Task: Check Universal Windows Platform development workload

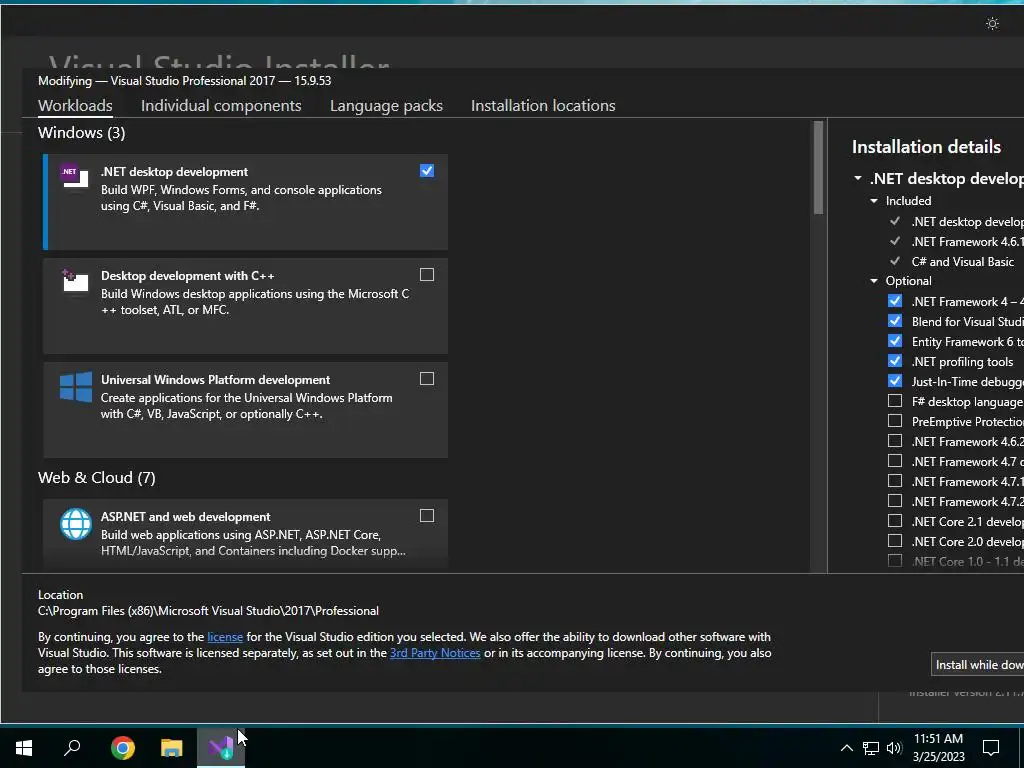Action: (426, 379)
